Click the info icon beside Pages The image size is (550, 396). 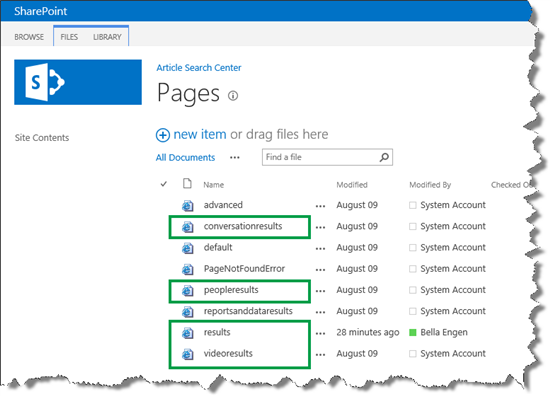233,95
